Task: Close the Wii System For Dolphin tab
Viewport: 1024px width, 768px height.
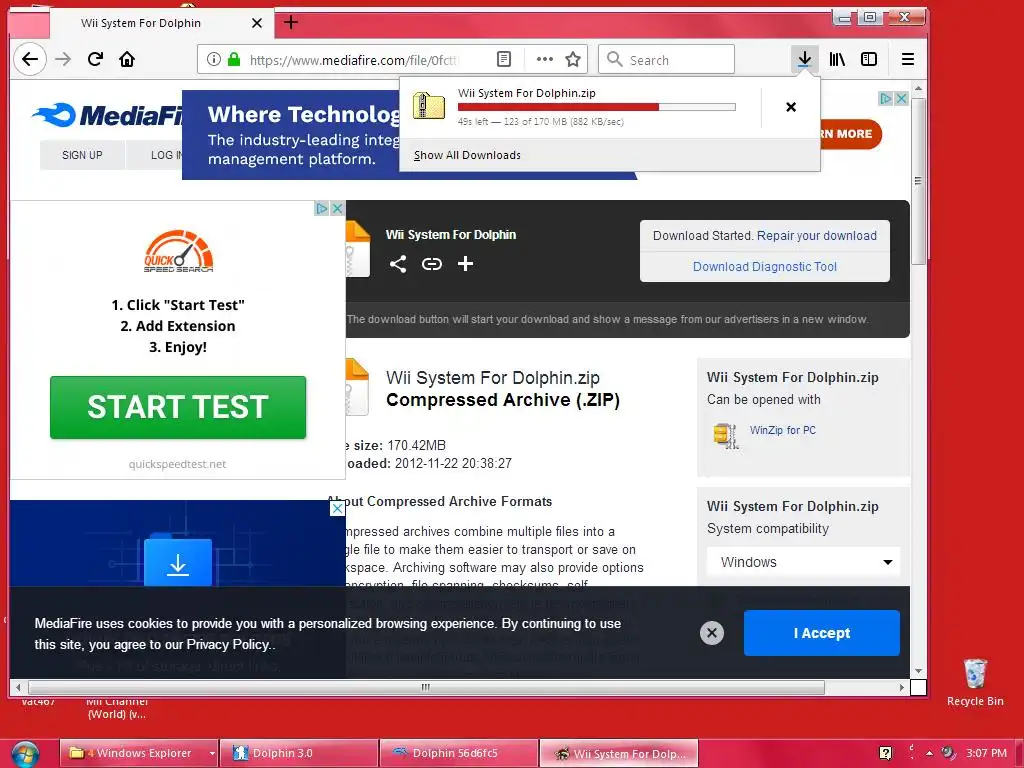Action: coord(257,23)
